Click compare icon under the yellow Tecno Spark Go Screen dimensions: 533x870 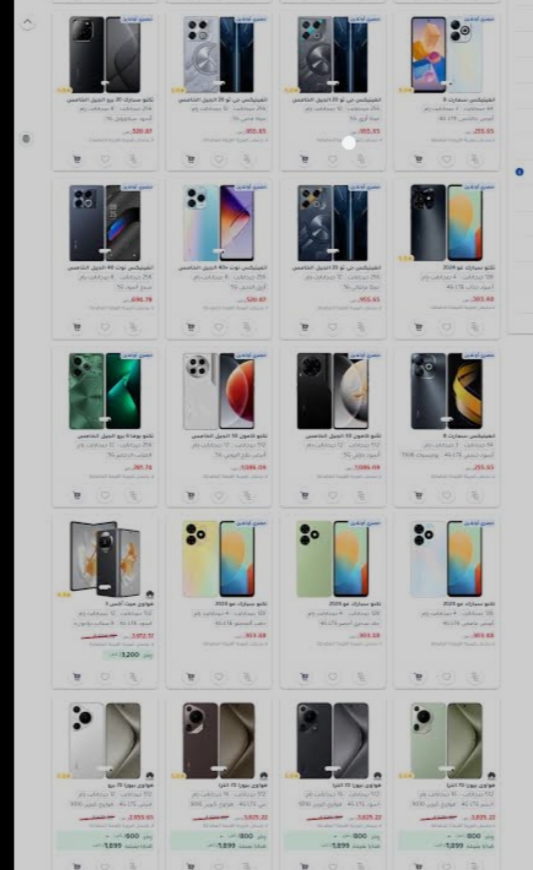click(247, 677)
